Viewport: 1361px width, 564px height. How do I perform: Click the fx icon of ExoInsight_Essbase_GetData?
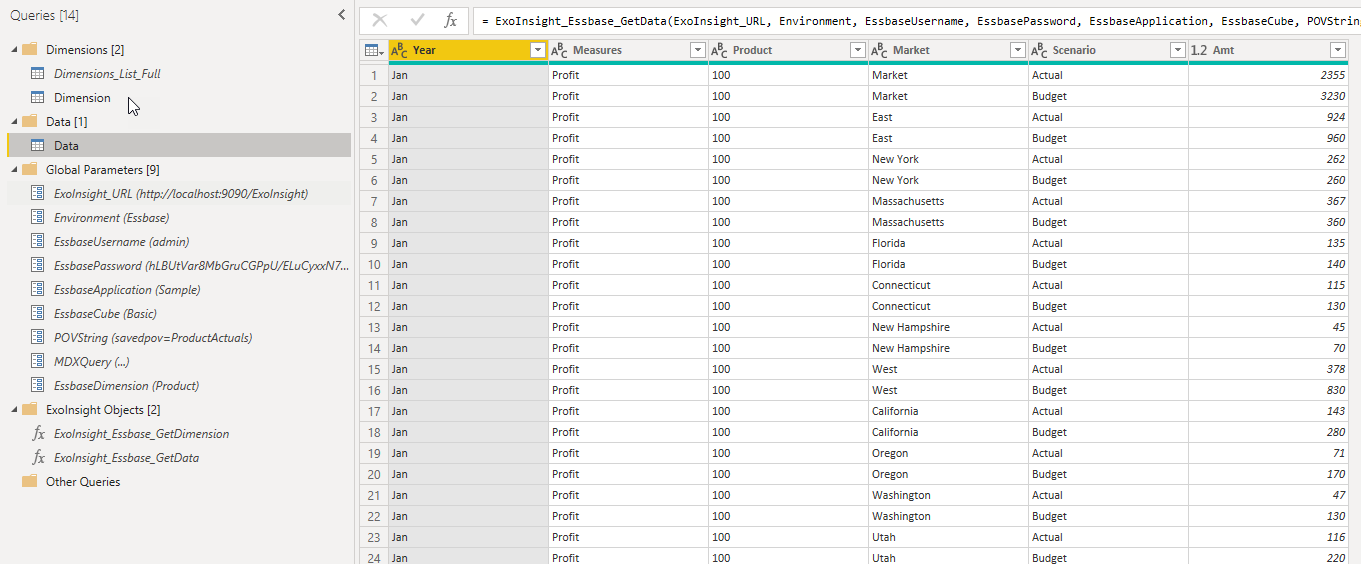coord(38,457)
